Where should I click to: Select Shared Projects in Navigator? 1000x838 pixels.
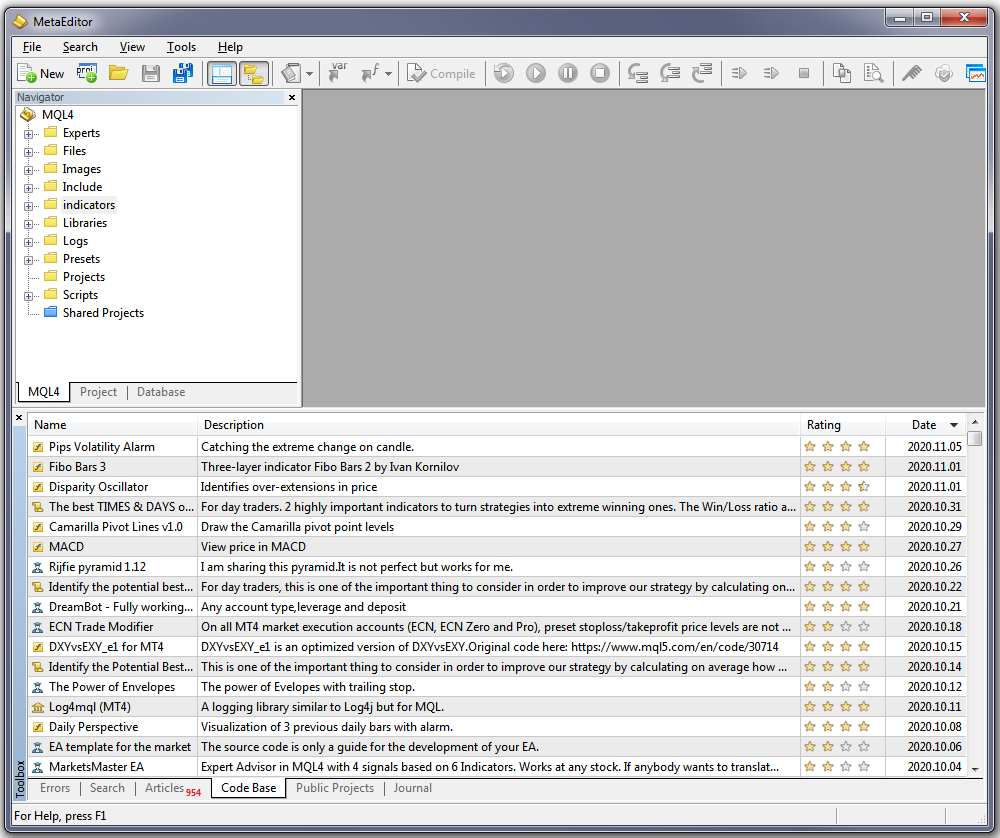(x=103, y=312)
